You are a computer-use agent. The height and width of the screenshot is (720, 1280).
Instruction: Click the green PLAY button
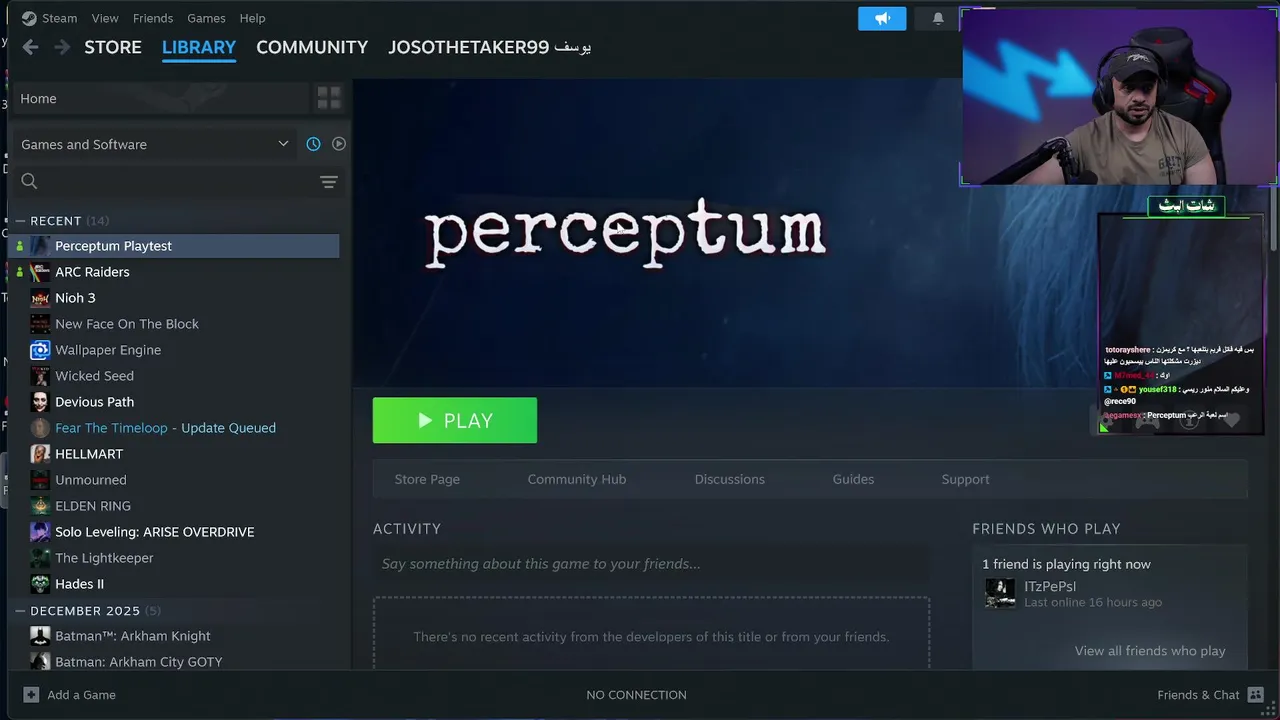455,420
